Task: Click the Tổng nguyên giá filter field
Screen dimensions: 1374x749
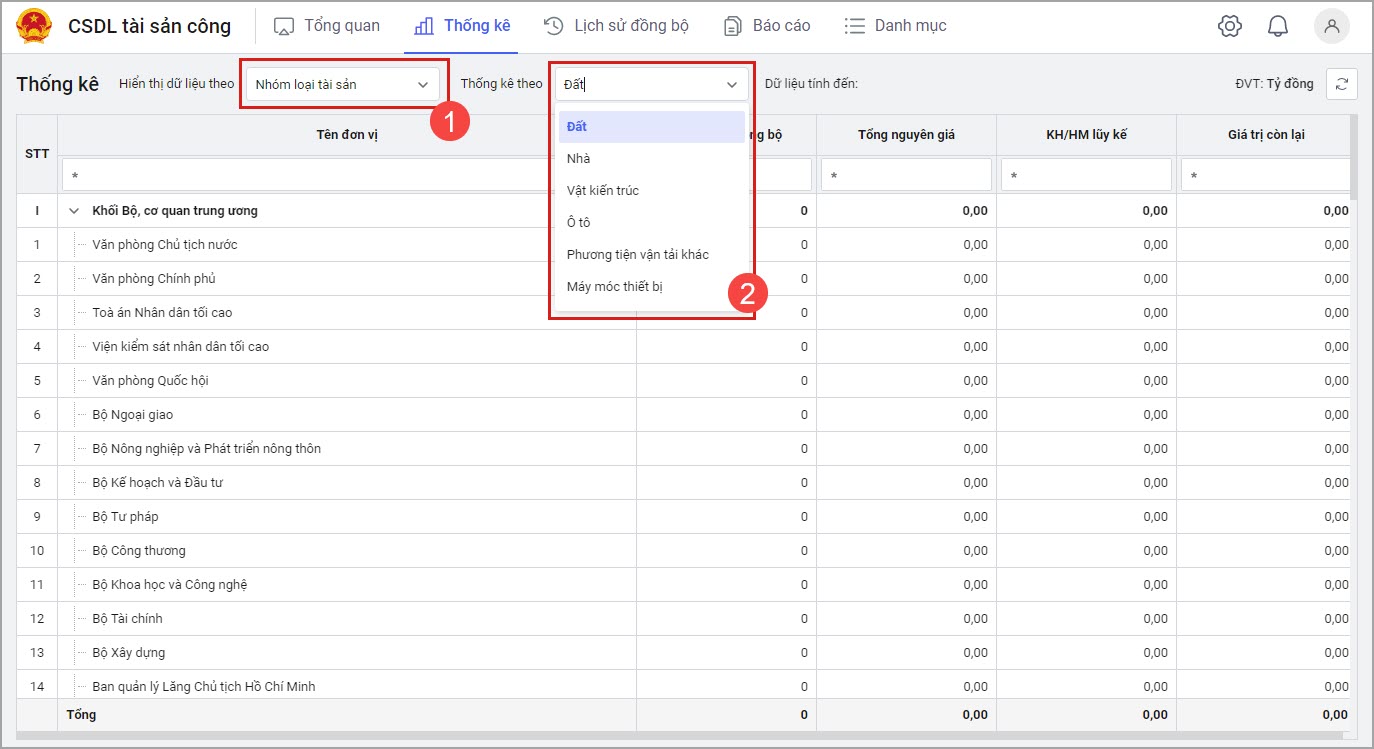Action: tap(906, 175)
